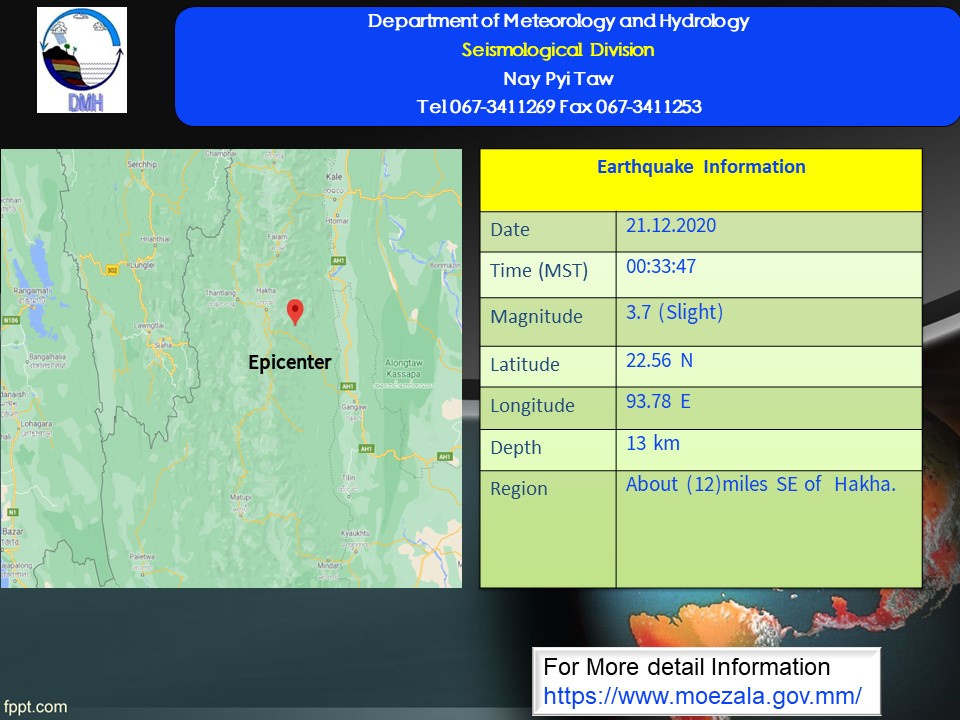Click the "Hakha" town label on the map
This screenshot has height=720, width=960.
266,290
